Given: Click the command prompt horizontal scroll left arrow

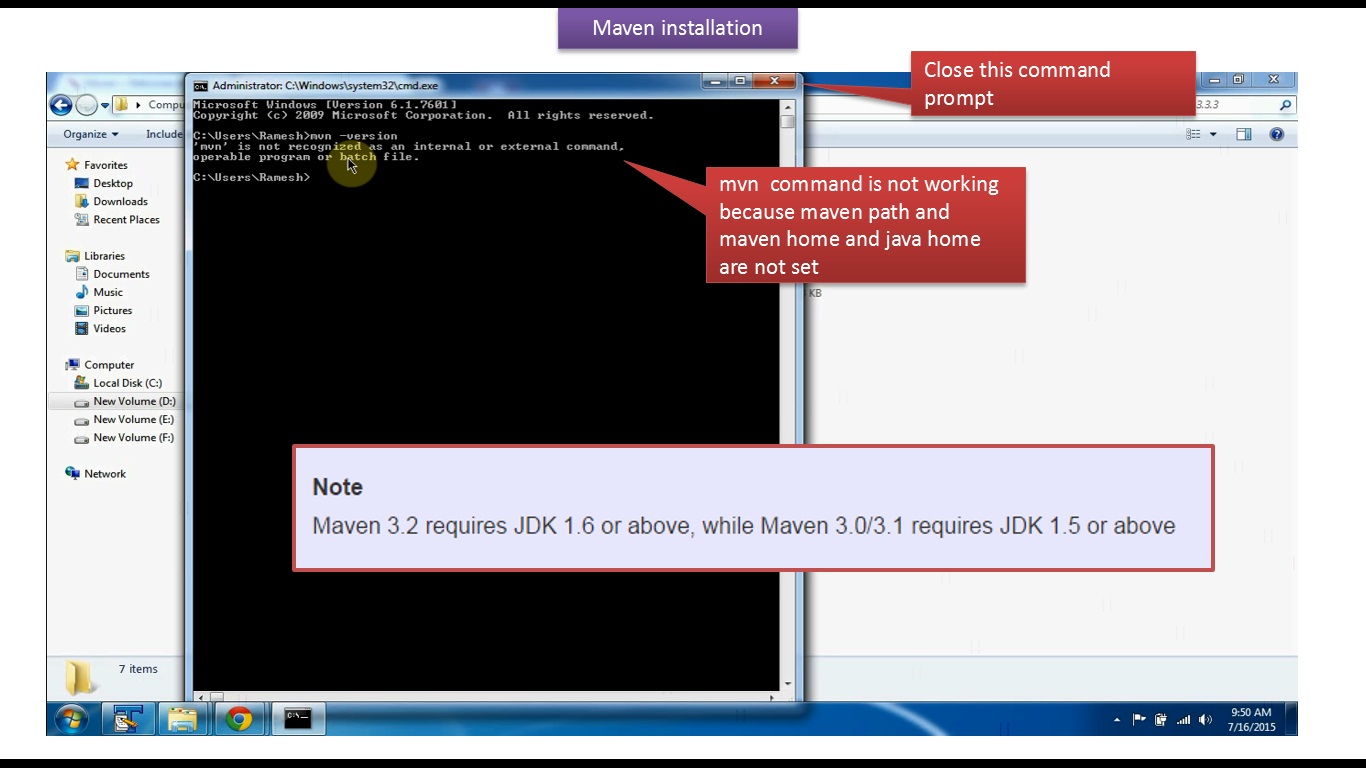Looking at the screenshot, I should pyautogui.click(x=200, y=697).
